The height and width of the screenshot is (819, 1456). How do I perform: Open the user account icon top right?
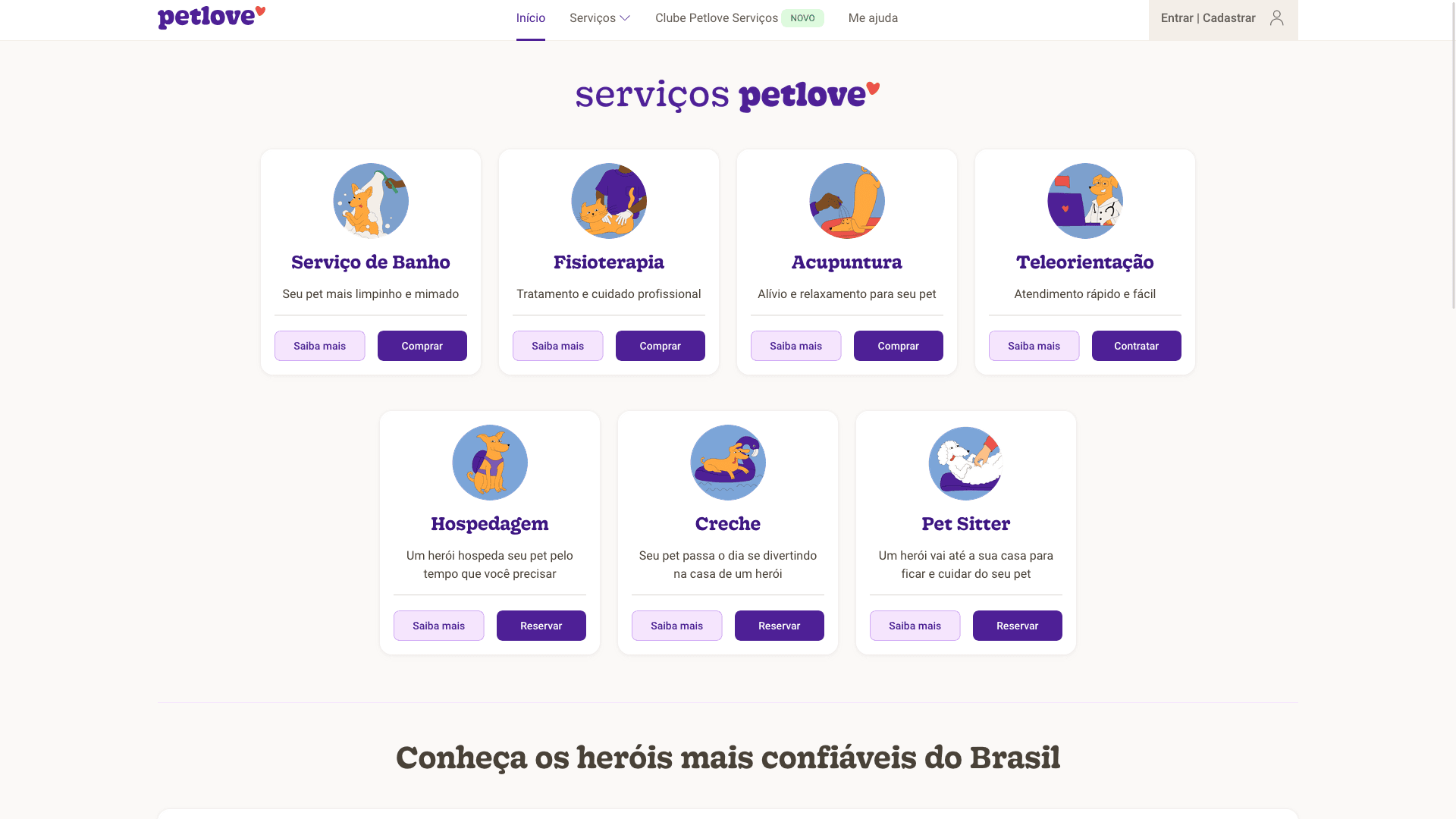click(x=1276, y=17)
